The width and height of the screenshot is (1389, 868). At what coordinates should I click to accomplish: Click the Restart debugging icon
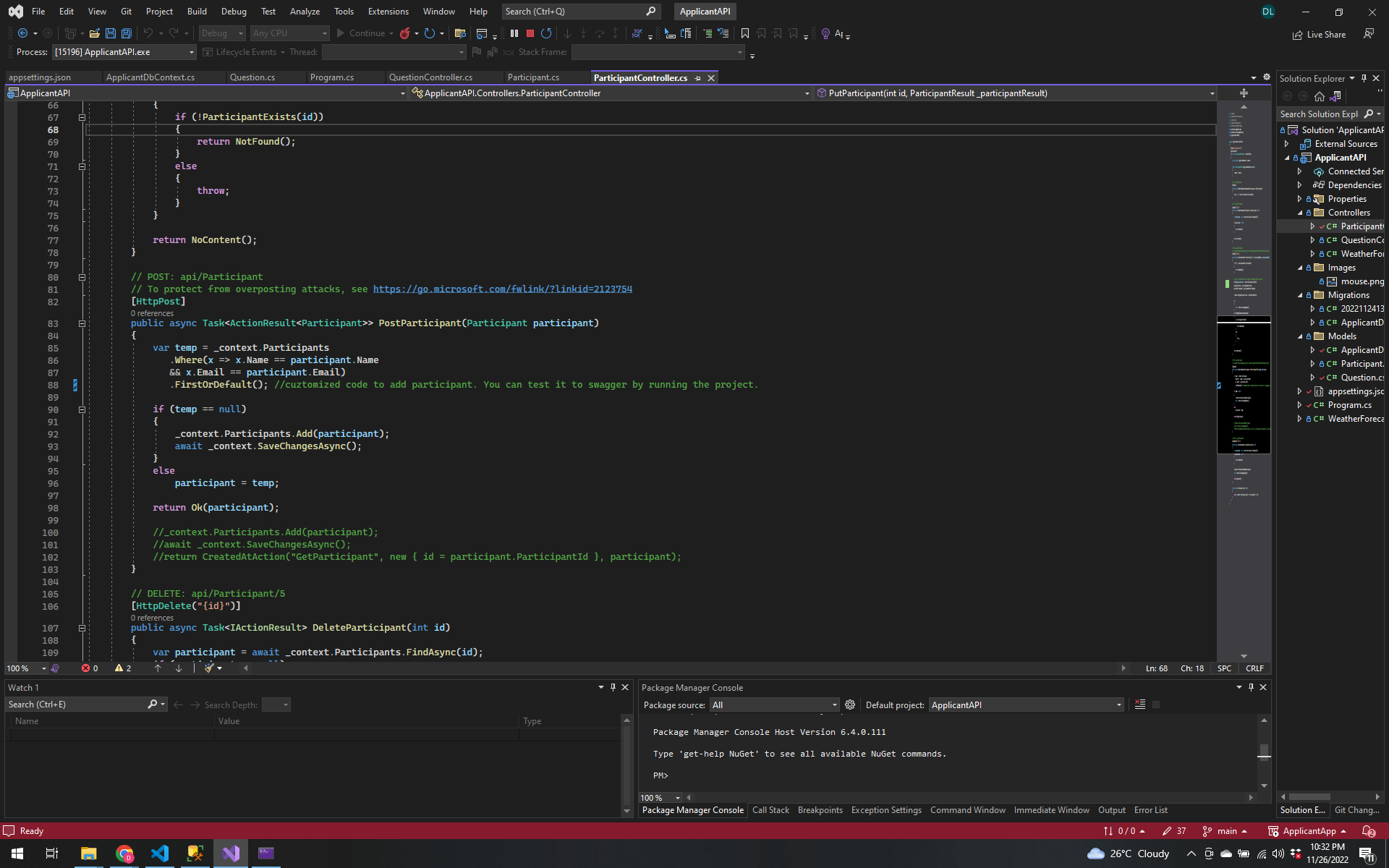[546, 33]
